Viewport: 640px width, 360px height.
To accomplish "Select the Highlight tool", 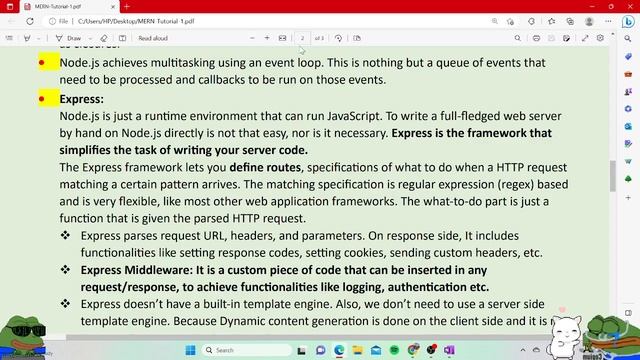I will (x=27, y=38).
